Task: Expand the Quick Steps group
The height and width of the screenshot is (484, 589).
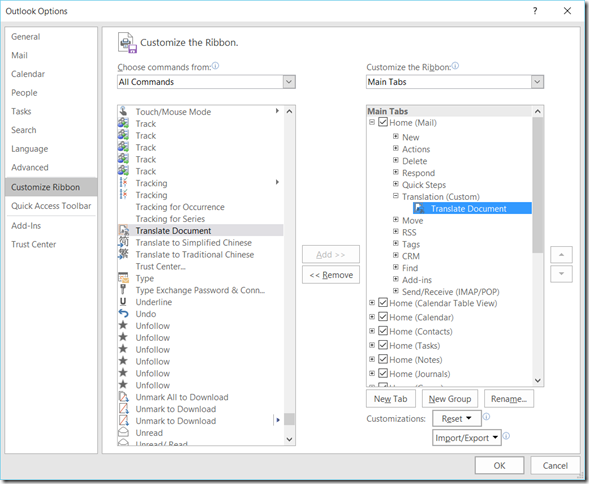Action: [x=396, y=184]
